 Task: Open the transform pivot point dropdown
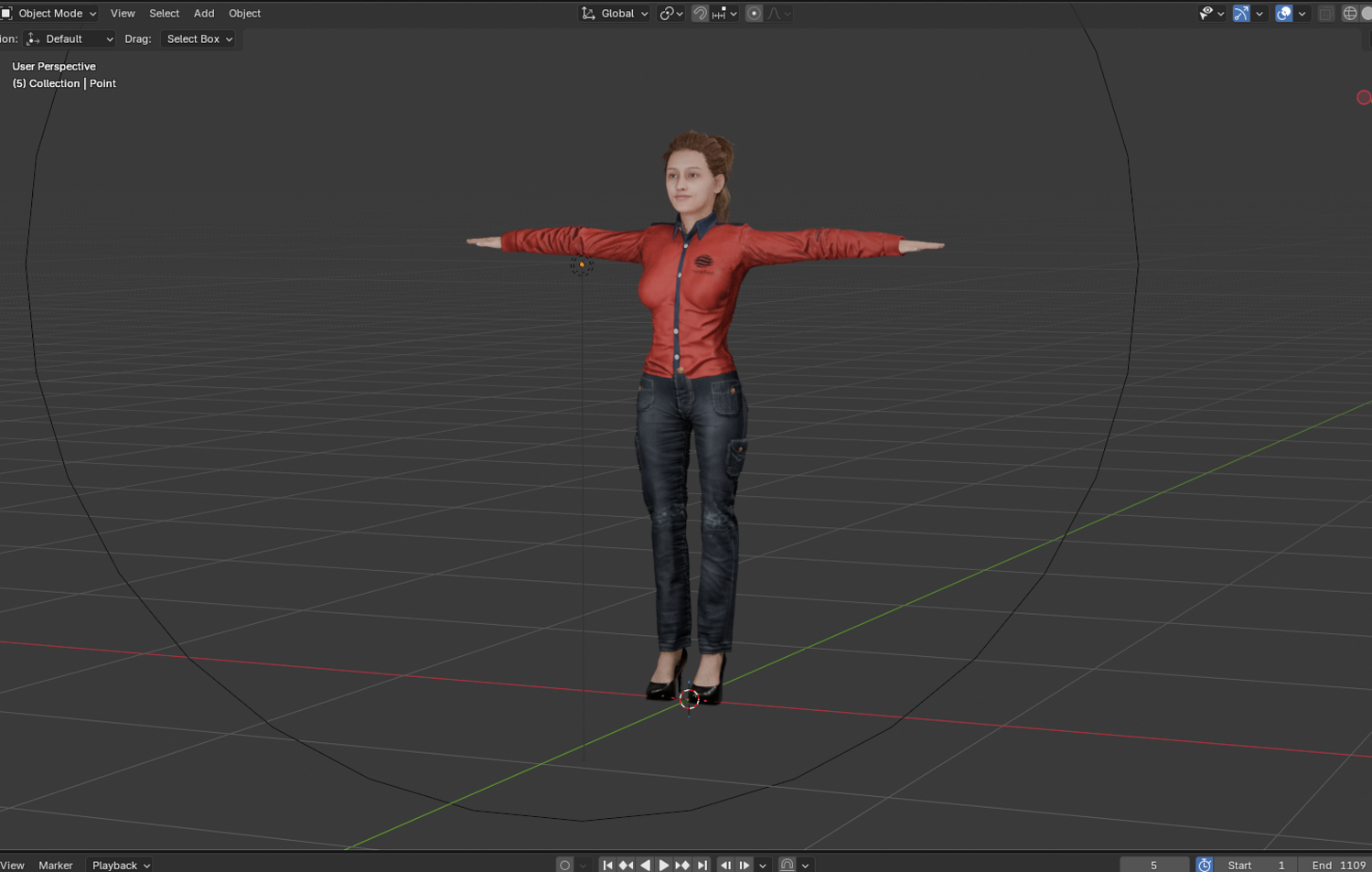(x=671, y=14)
